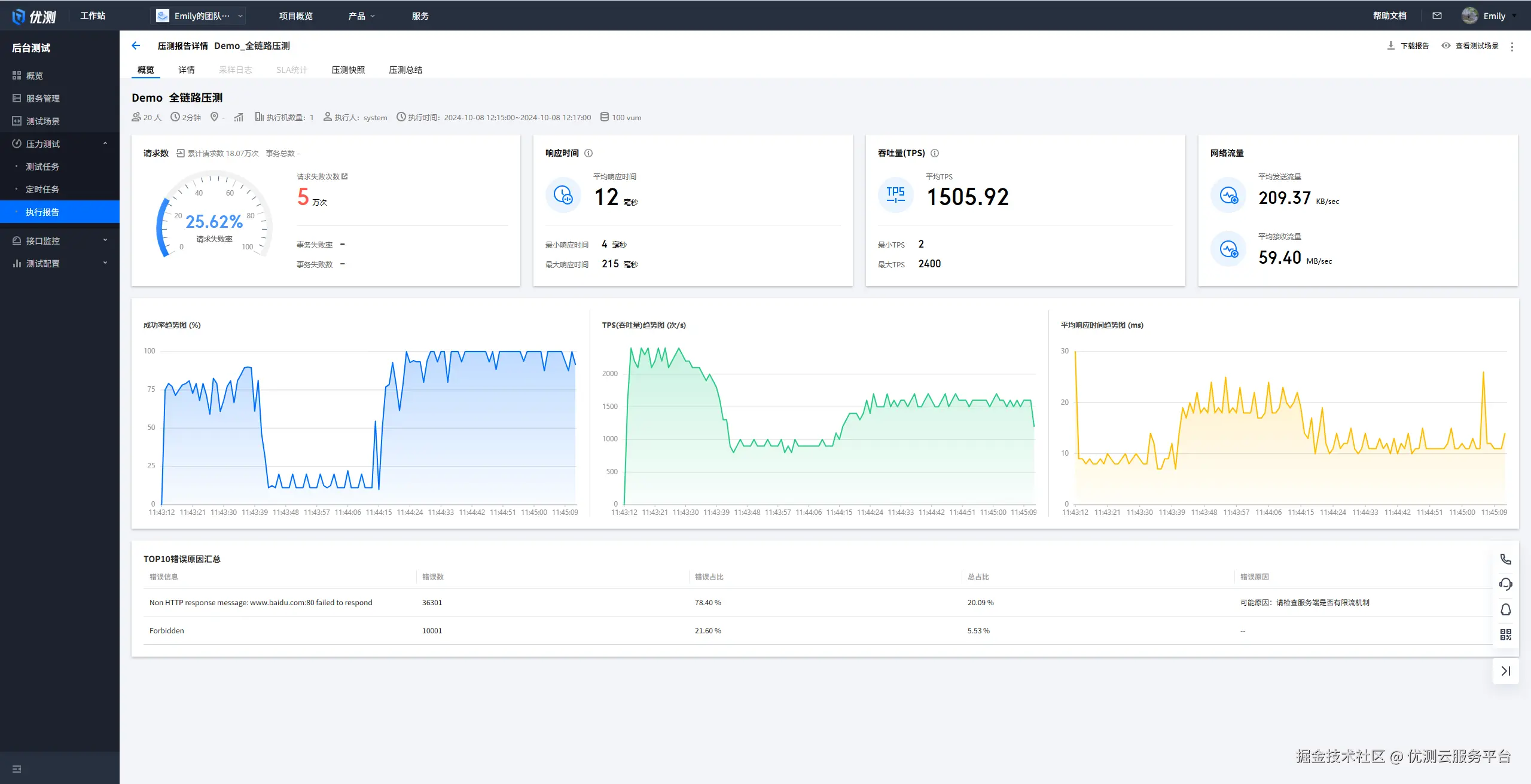The width and height of the screenshot is (1531, 784).
Task: Click the 11:44:15 marker on the success-rate chart
Action: [x=379, y=512]
